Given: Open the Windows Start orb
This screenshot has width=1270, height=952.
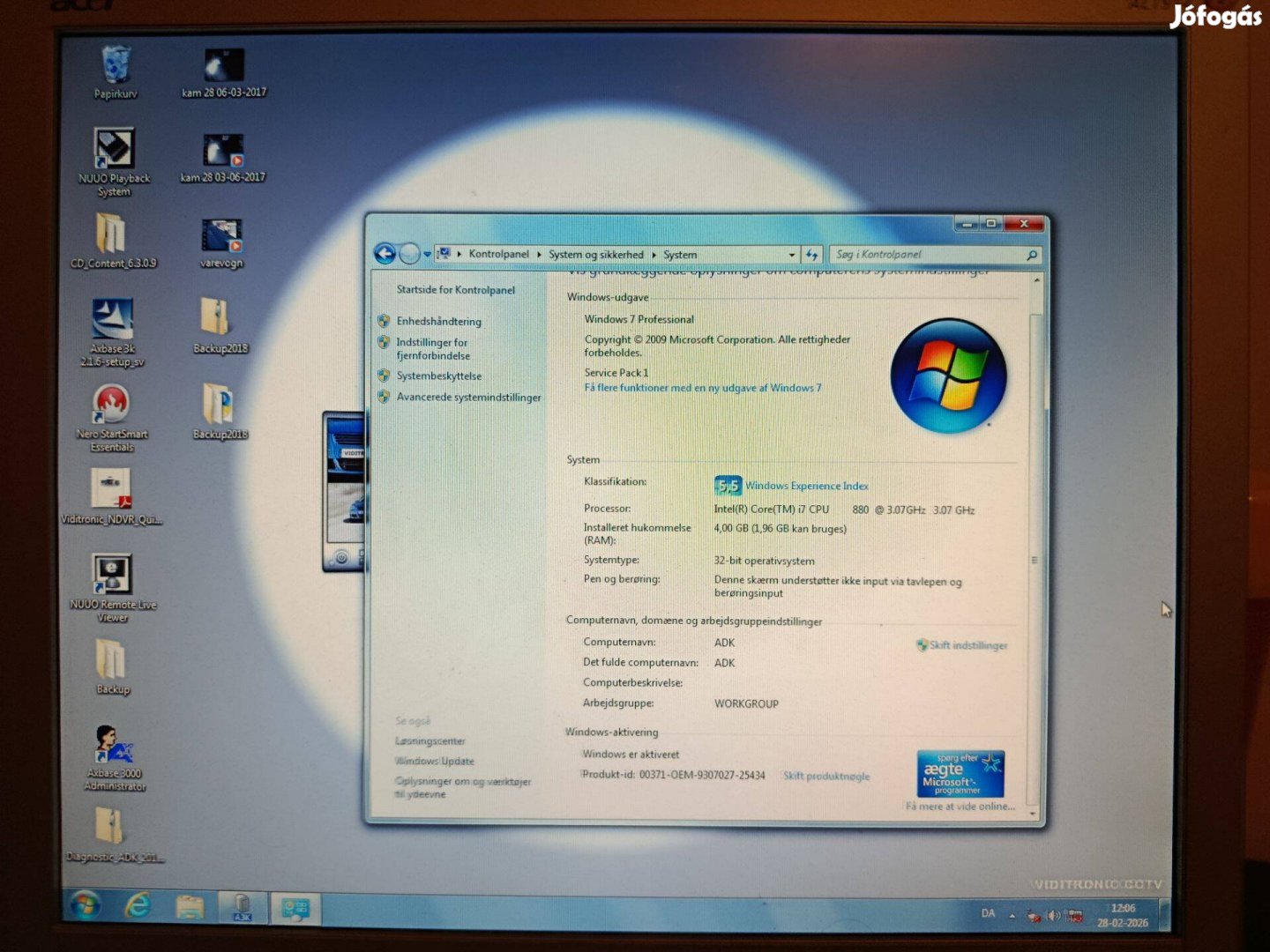Looking at the screenshot, I should coord(86,905).
